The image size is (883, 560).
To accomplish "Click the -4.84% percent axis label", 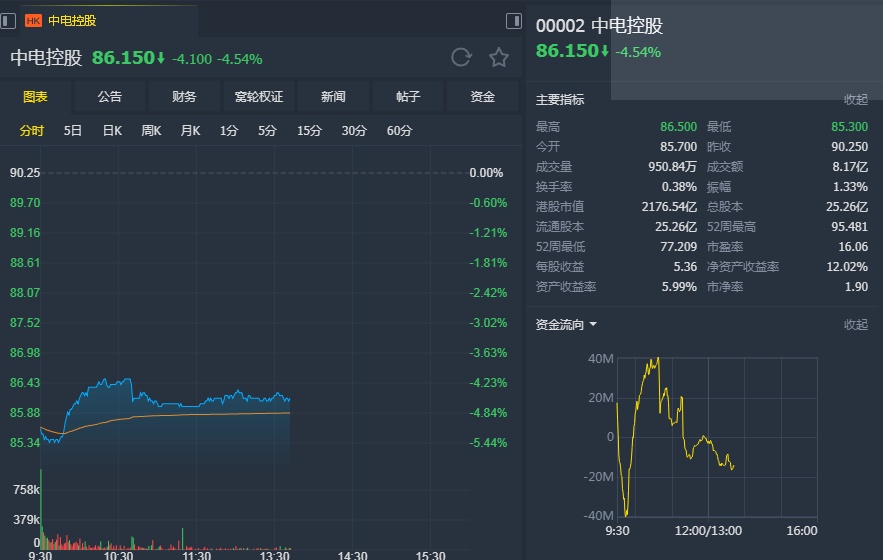I will [x=488, y=413].
